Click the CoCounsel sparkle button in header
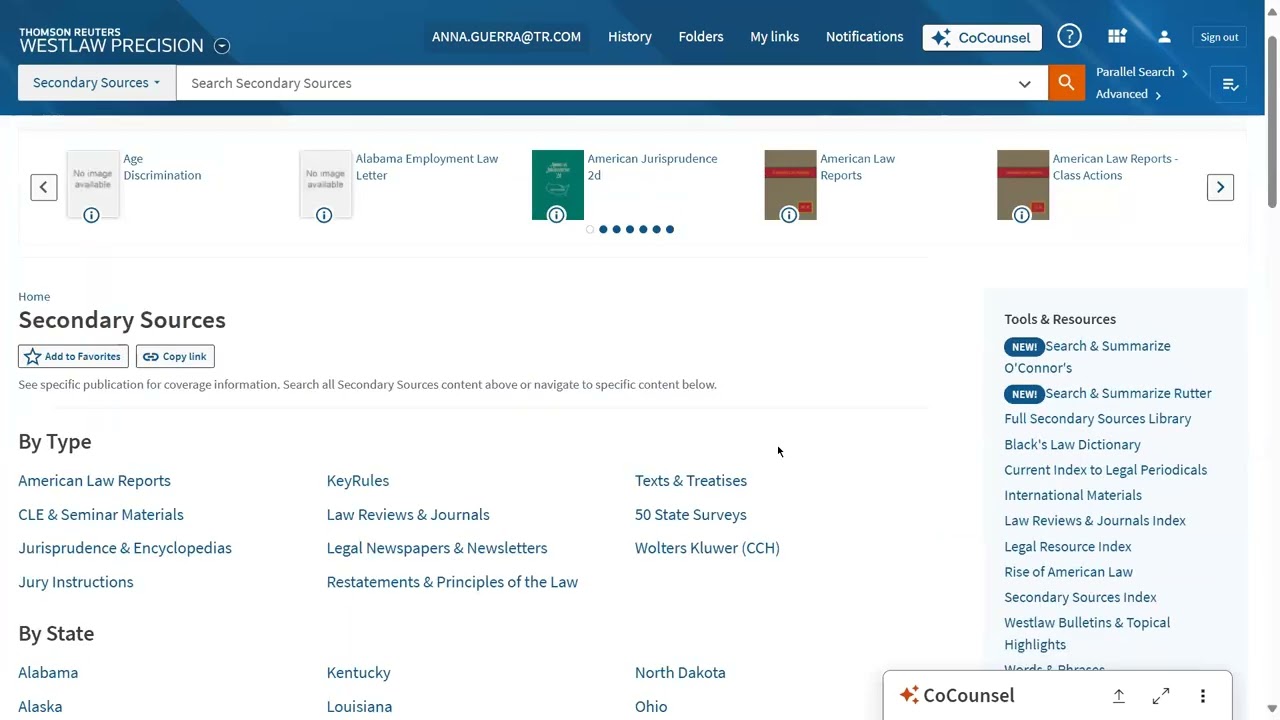This screenshot has width=1280, height=720. [x=982, y=37]
